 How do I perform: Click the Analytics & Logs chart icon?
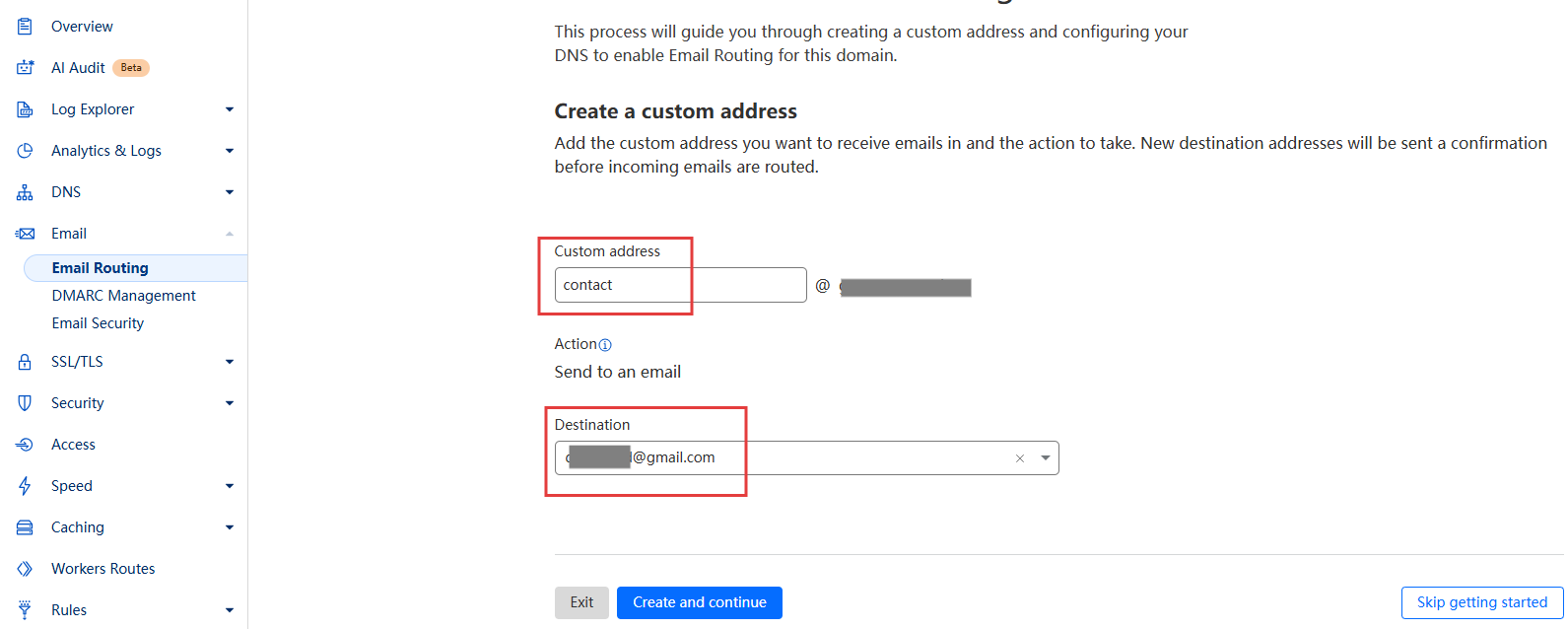(x=25, y=151)
